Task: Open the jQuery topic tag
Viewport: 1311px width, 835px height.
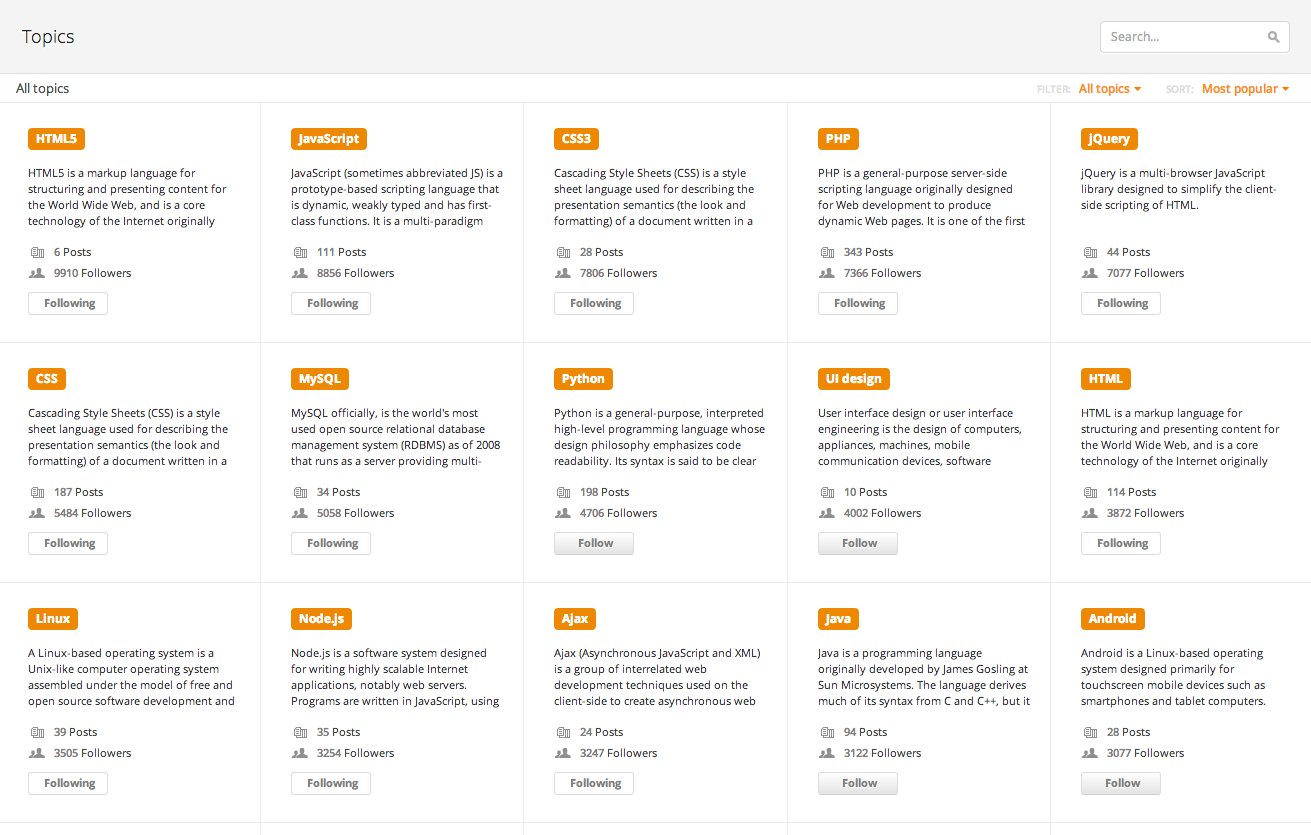Action: (1110, 139)
